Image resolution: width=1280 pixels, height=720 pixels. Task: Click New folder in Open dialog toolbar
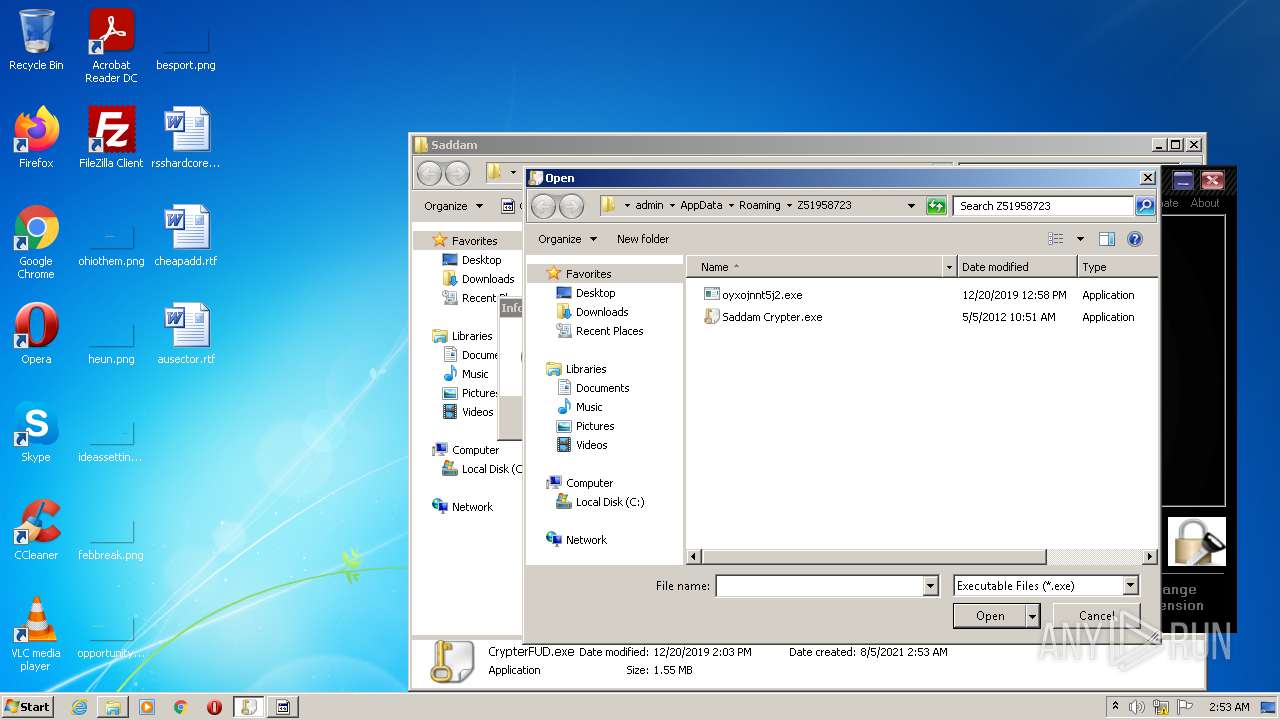pos(643,239)
